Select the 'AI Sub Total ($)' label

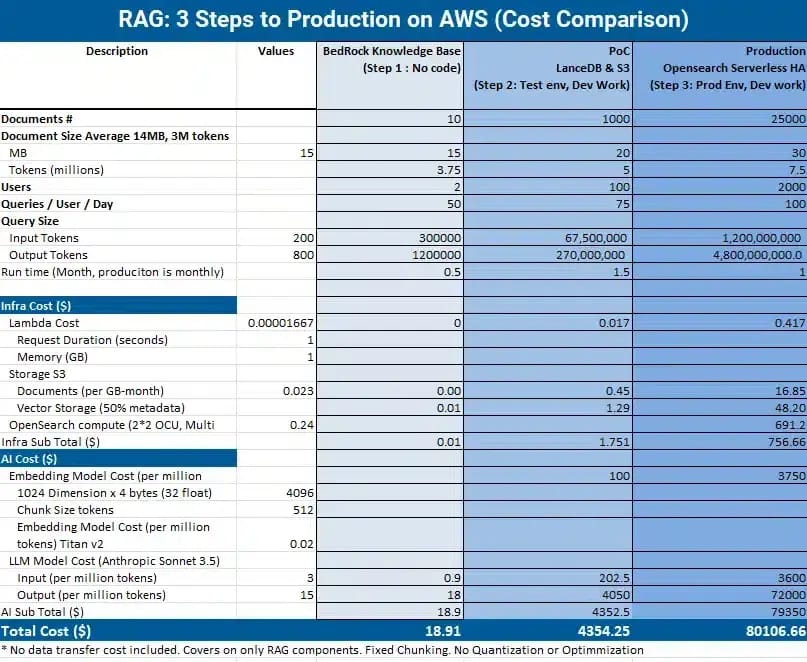[42, 612]
